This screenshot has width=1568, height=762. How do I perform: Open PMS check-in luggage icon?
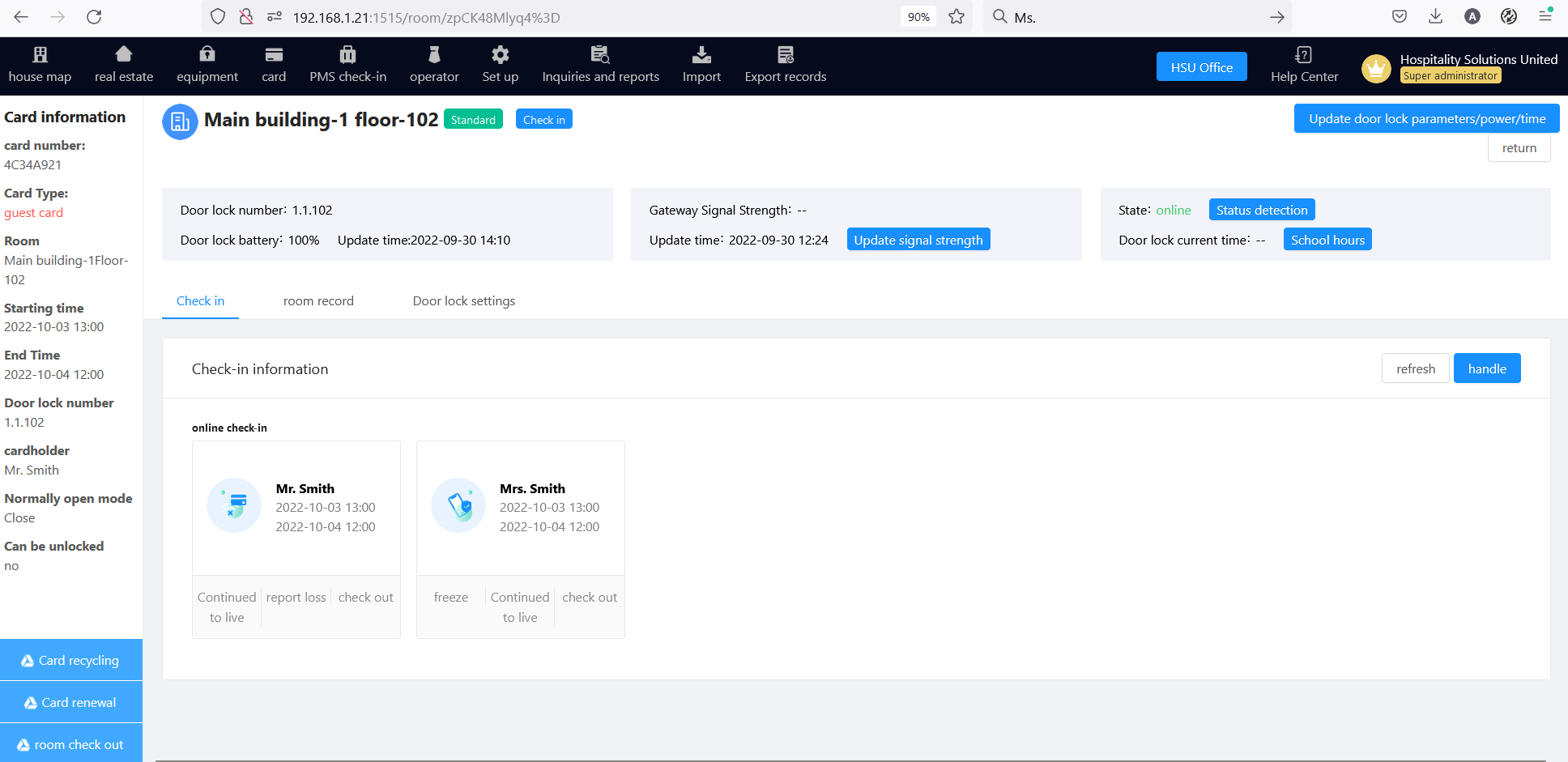click(x=347, y=54)
